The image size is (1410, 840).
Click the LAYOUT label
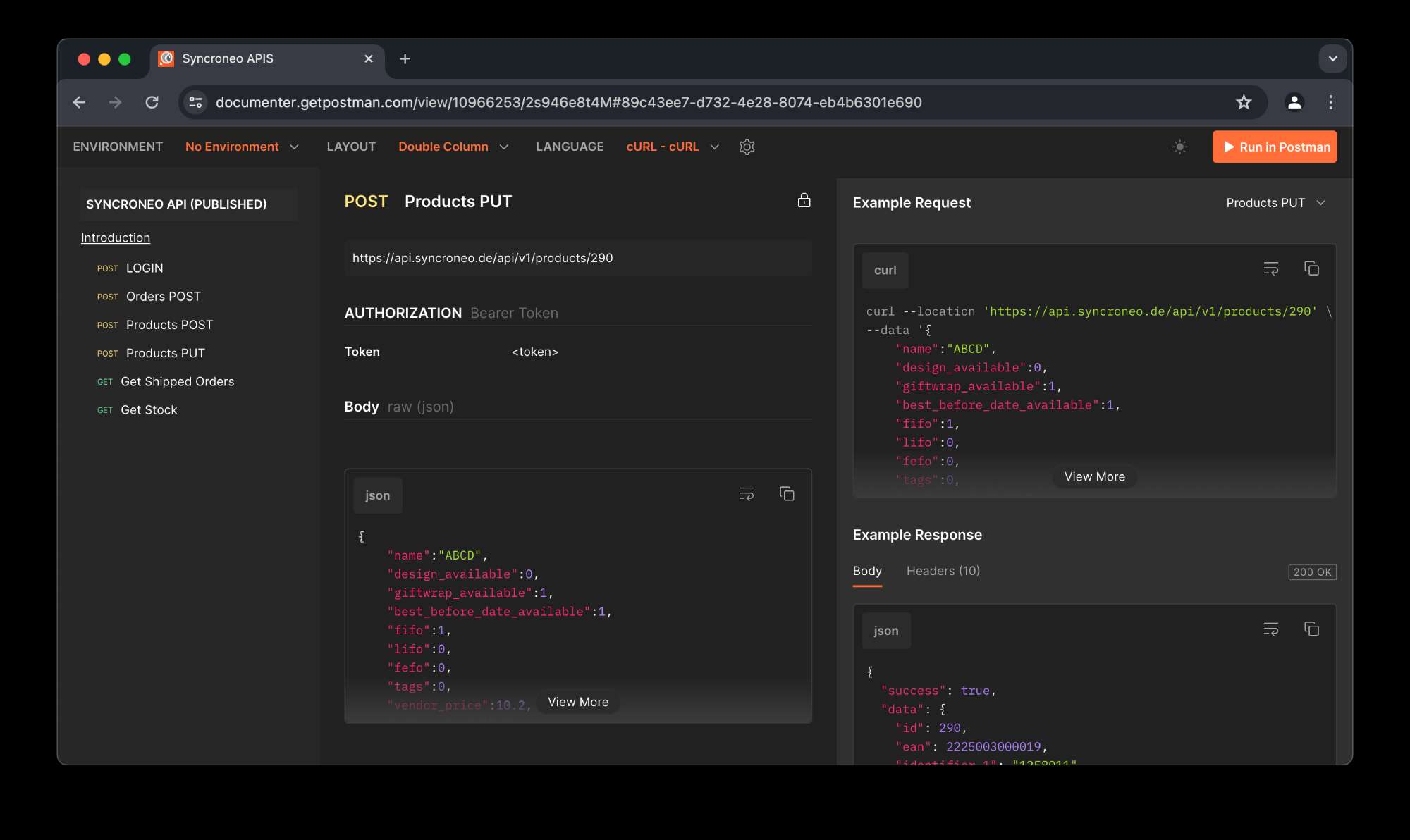click(350, 147)
